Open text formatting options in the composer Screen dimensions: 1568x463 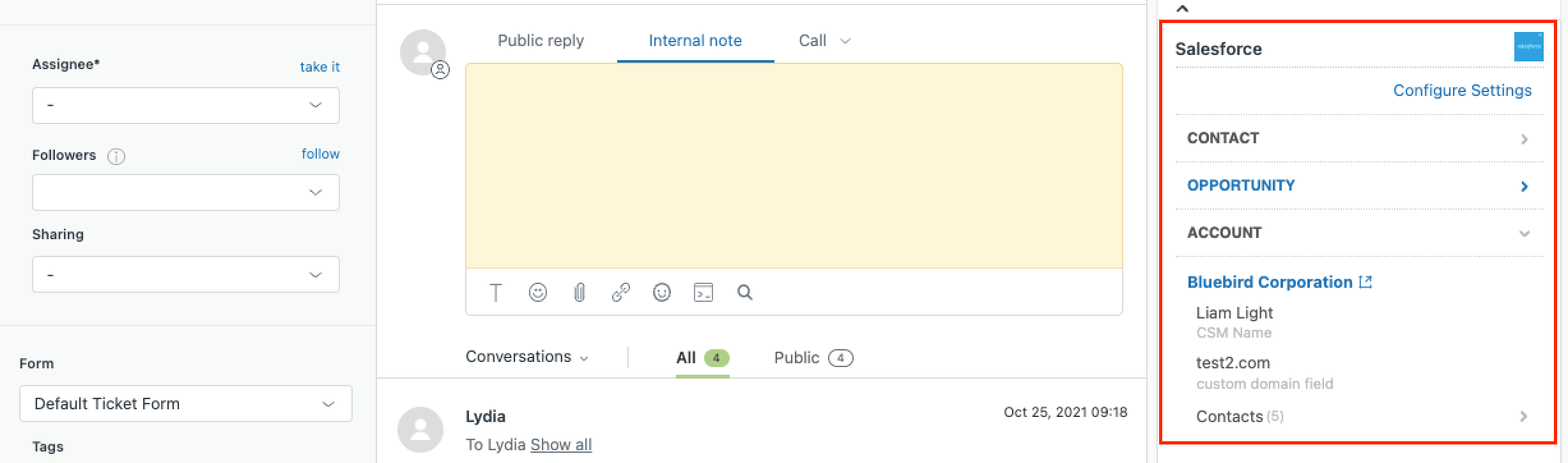click(496, 293)
